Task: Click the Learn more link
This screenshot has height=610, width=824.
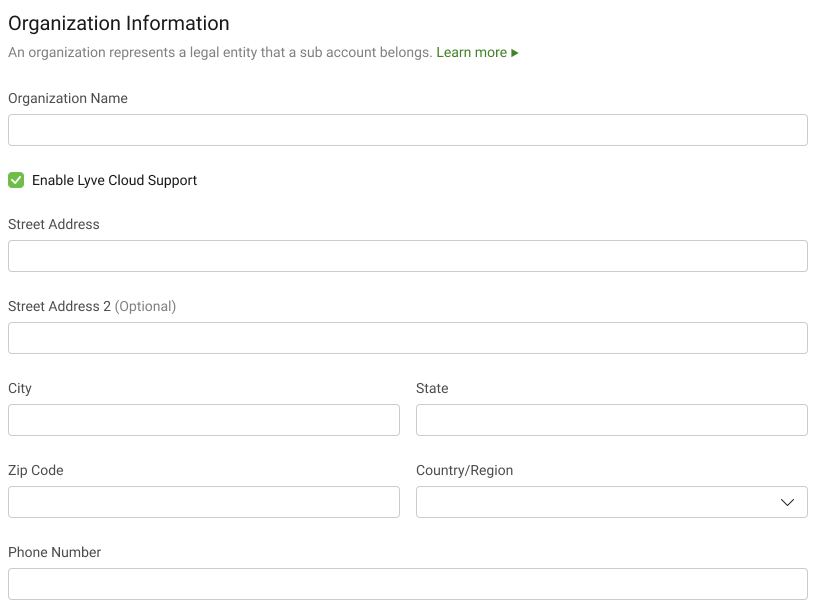Action: 471,52
